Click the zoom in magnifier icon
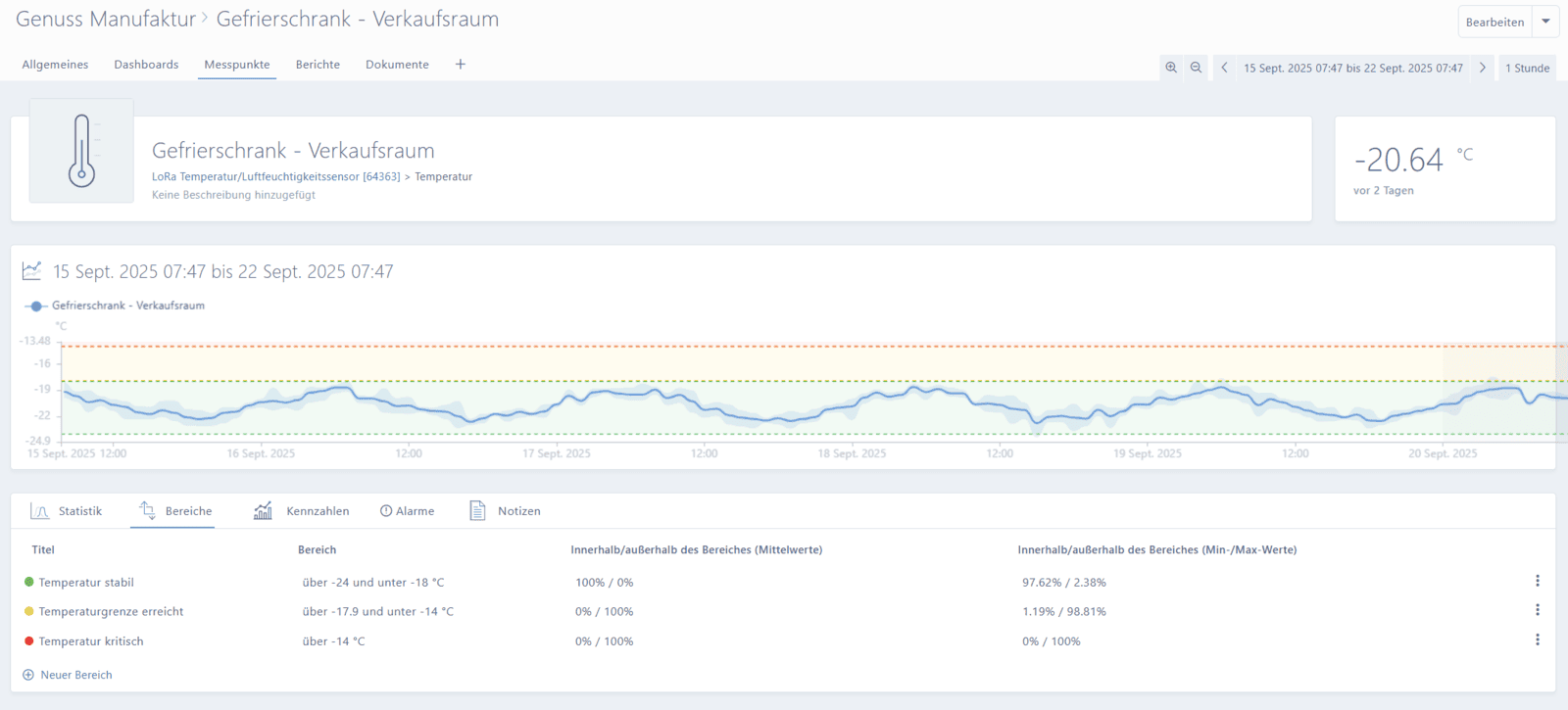The width and height of the screenshot is (1568, 710). click(1171, 68)
